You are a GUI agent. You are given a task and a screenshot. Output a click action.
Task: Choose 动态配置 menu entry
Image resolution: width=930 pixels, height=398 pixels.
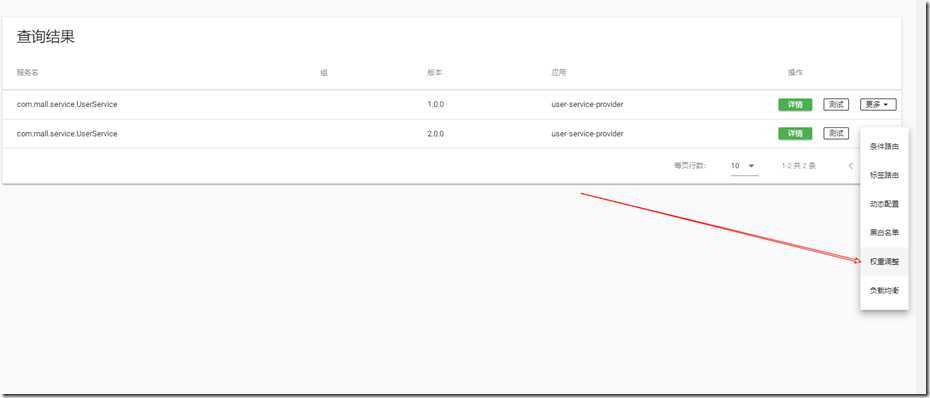click(884, 204)
